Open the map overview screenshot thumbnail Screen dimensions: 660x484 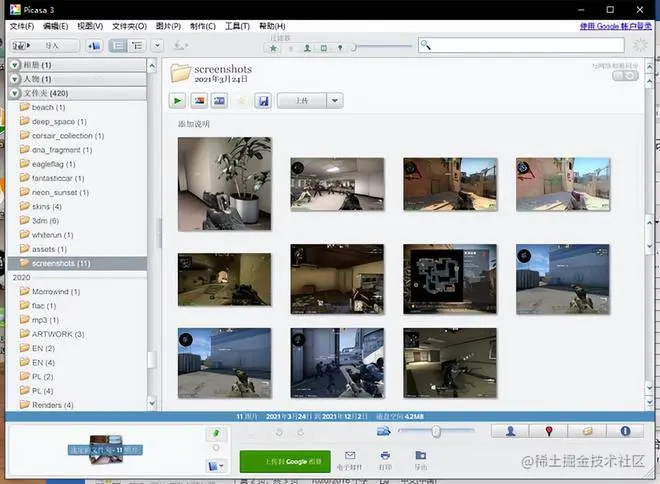pyautogui.click(x=450, y=279)
